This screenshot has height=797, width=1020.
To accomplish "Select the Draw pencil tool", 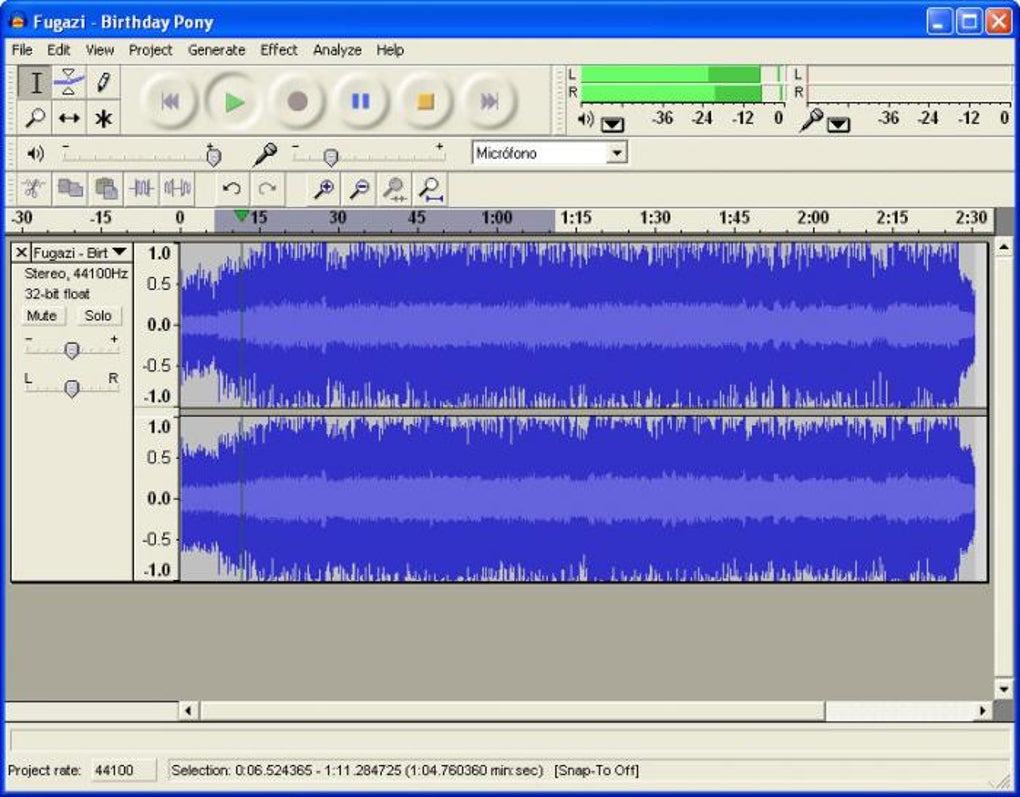I will click(x=102, y=82).
